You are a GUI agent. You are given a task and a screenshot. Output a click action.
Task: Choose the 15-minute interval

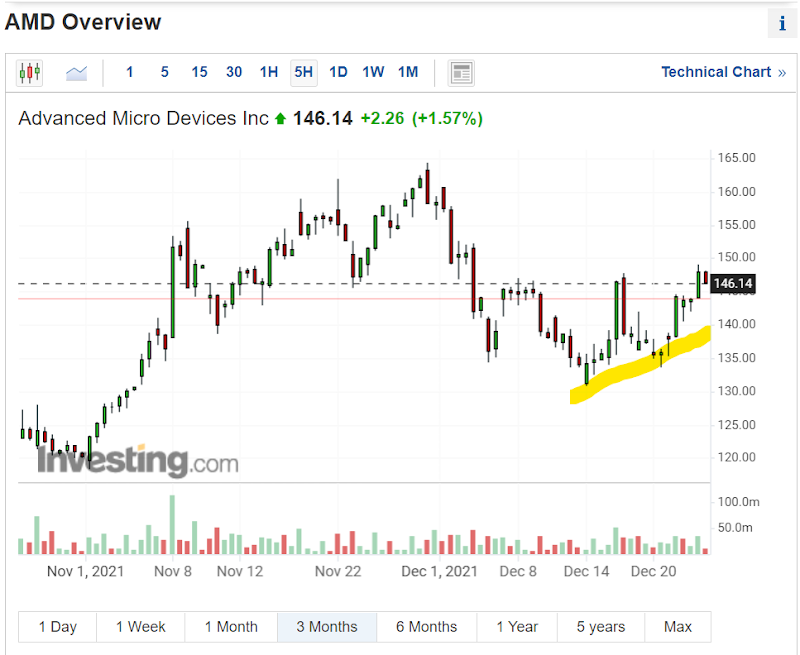pyautogui.click(x=199, y=72)
